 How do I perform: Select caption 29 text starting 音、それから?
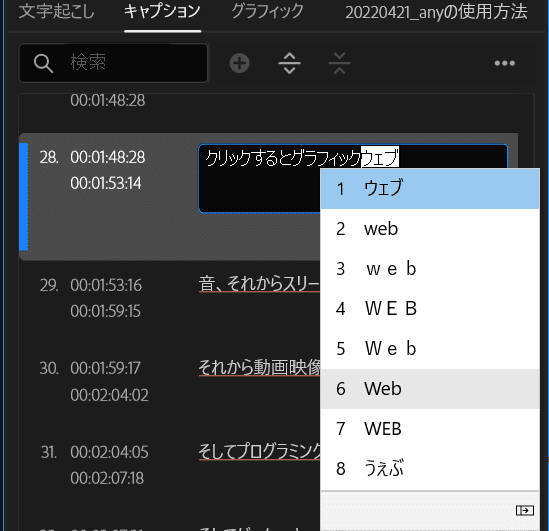pos(259,284)
